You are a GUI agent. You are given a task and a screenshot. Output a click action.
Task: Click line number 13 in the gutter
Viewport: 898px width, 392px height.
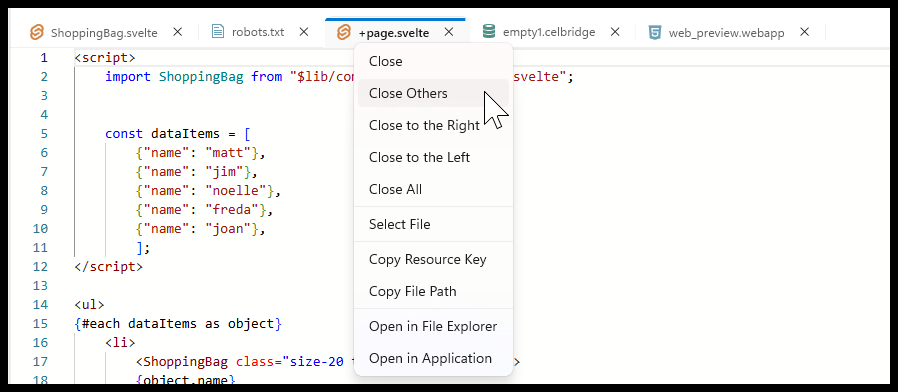pyautogui.click(x=40, y=285)
